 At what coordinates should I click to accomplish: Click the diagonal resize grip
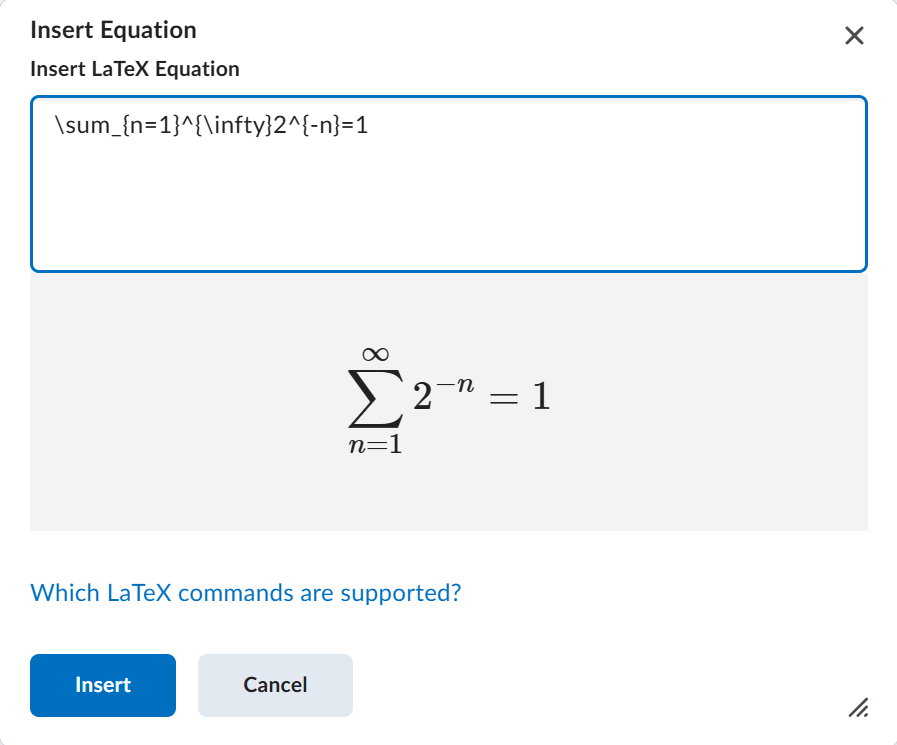[858, 709]
